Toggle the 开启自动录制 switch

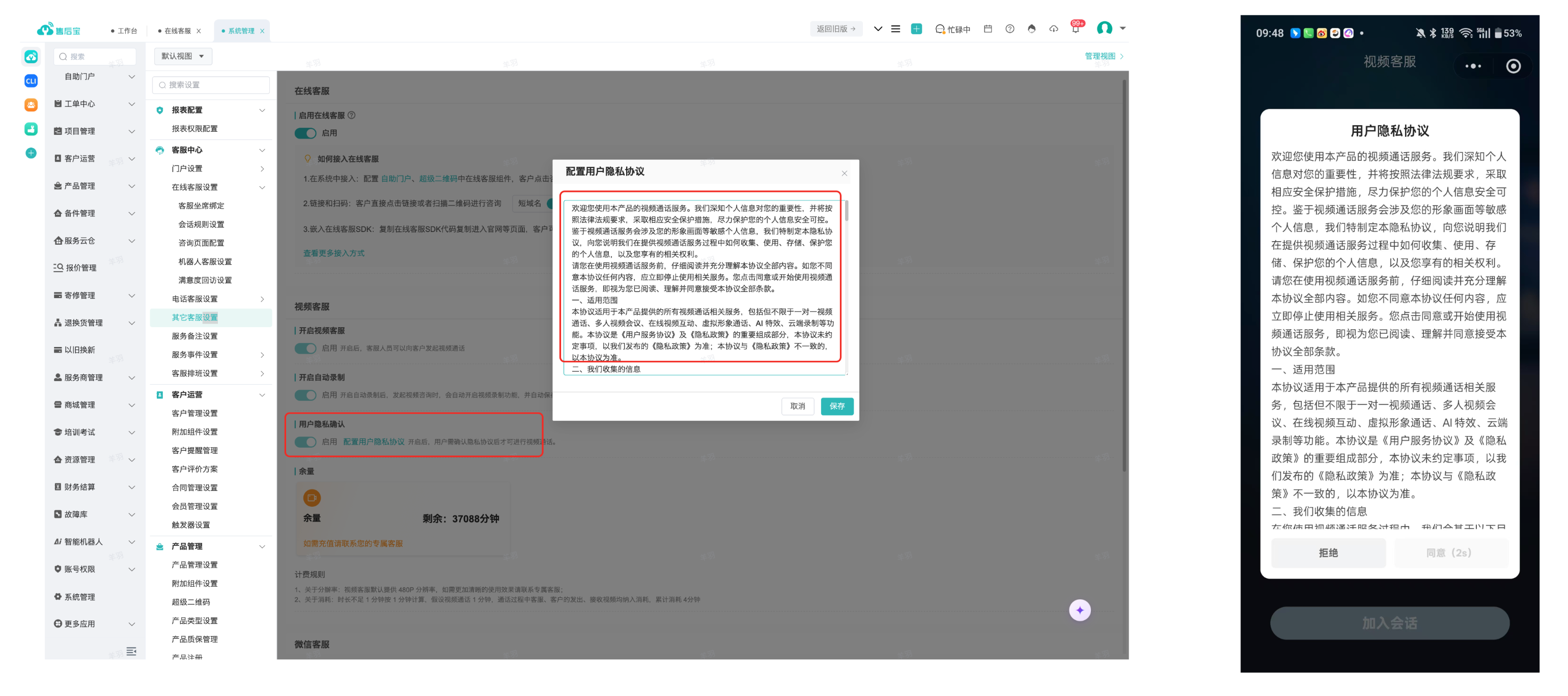point(305,395)
